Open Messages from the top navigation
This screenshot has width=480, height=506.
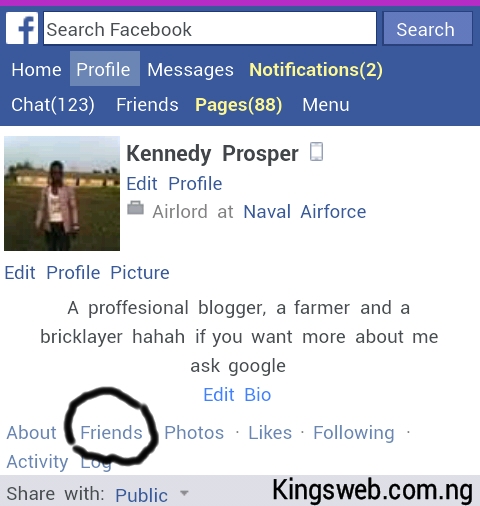click(190, 70)
